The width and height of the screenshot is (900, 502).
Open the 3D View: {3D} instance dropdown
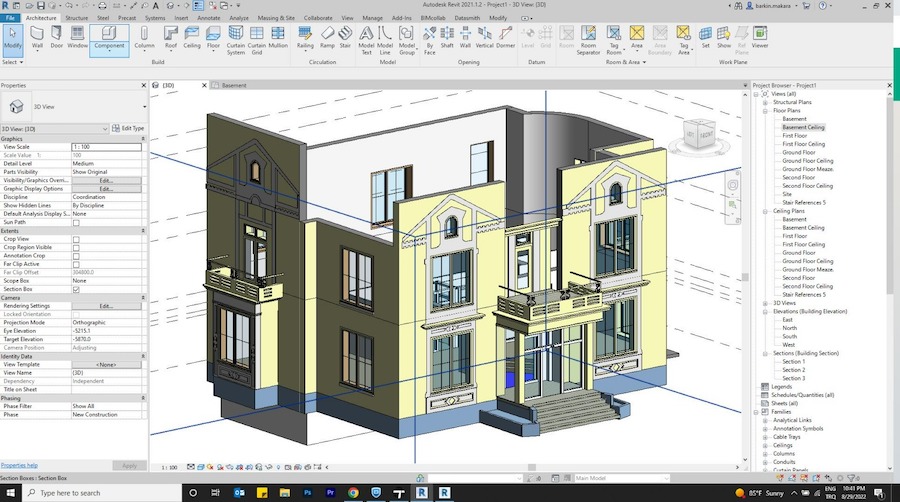tap(104, 129)
